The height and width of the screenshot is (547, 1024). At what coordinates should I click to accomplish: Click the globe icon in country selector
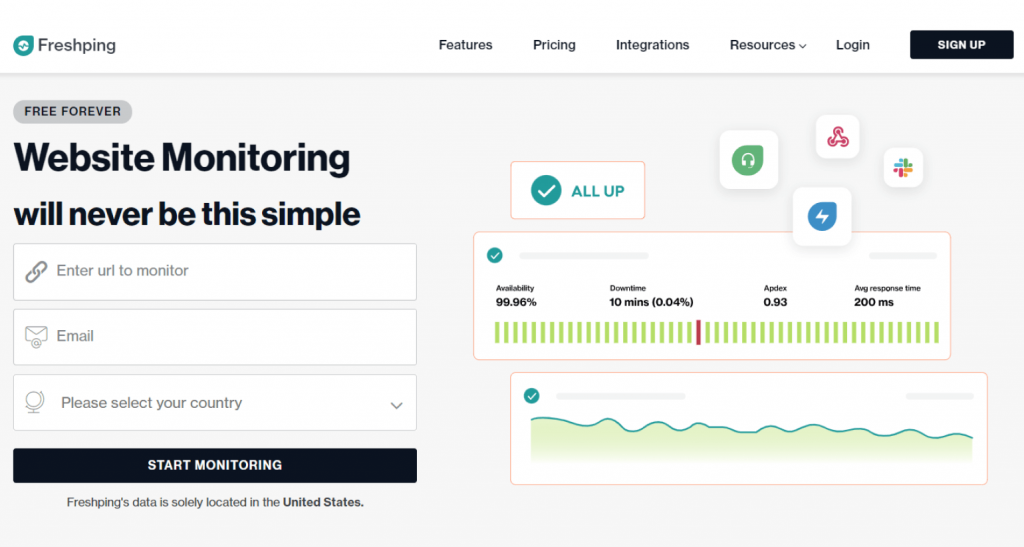[35, 402]
